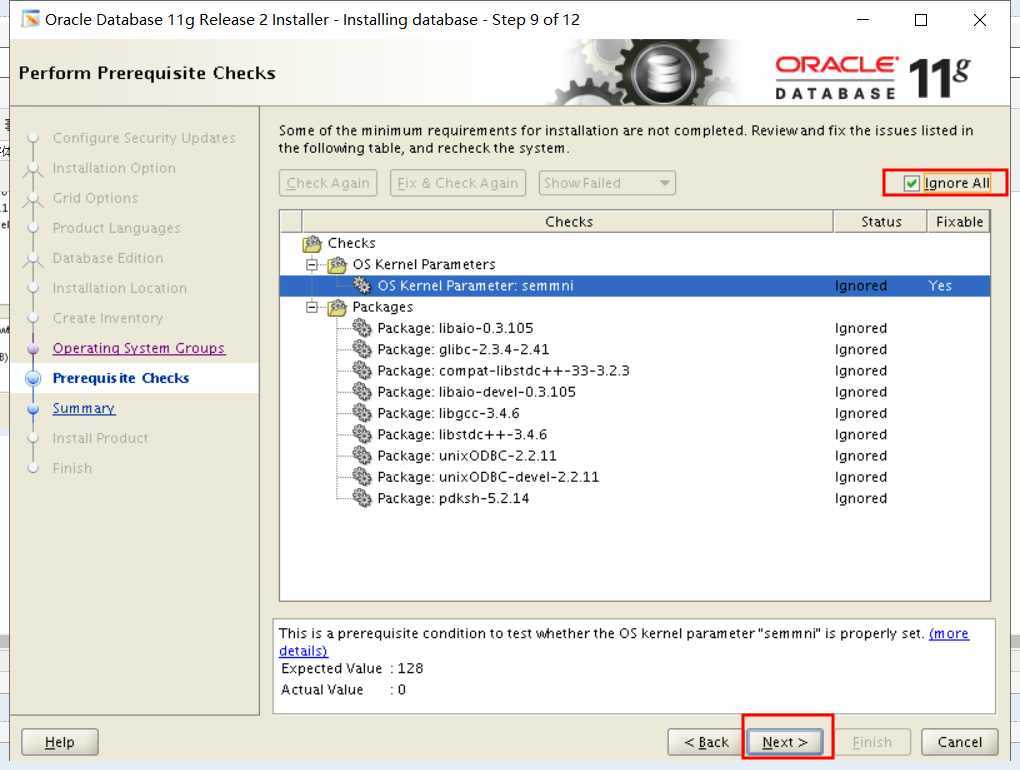Click the Packages folder icon
The image size is (1020, 770).
tap(337, 307)
